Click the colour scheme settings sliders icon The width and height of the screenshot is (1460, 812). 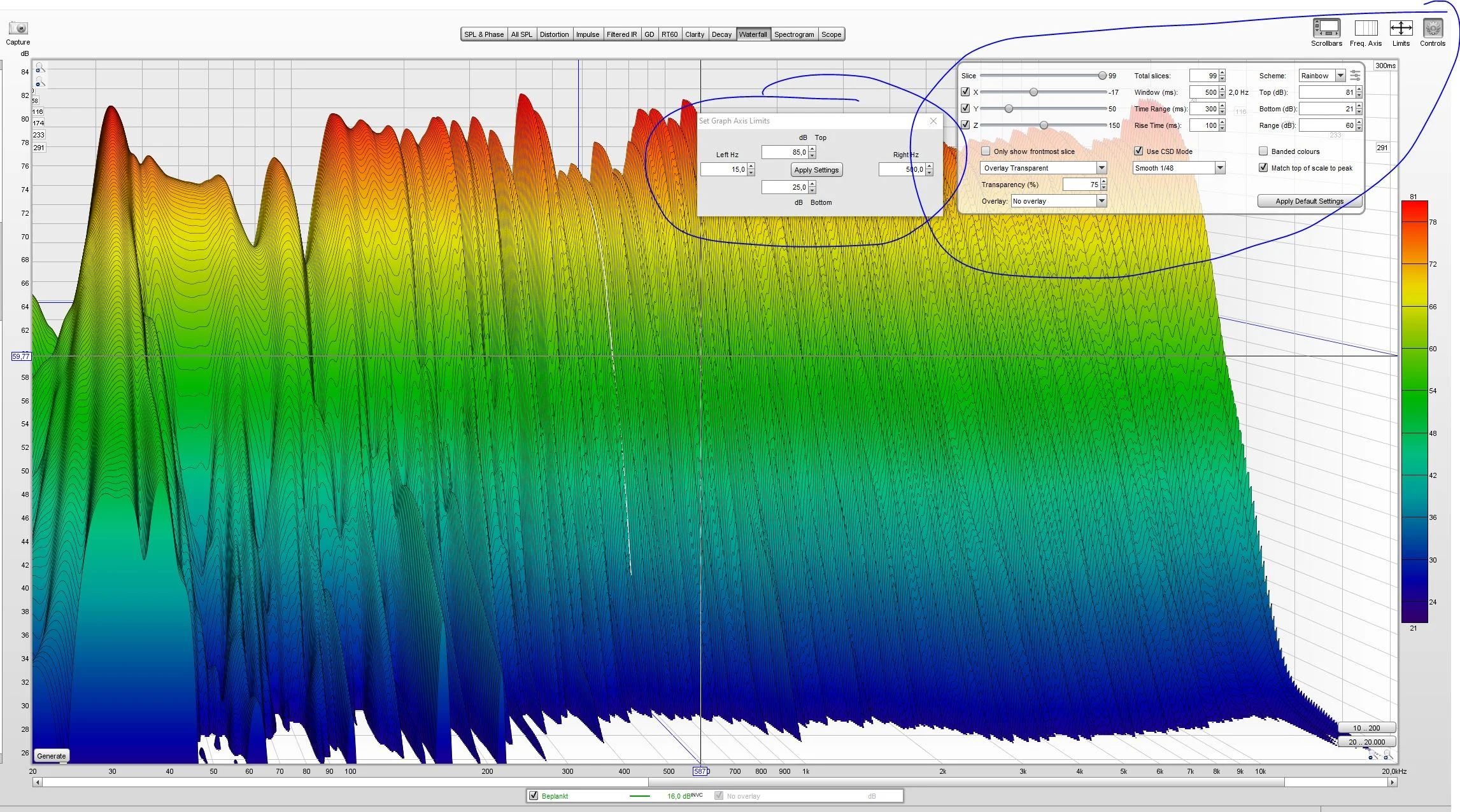pyautogui.click(x=1355, y=76)
